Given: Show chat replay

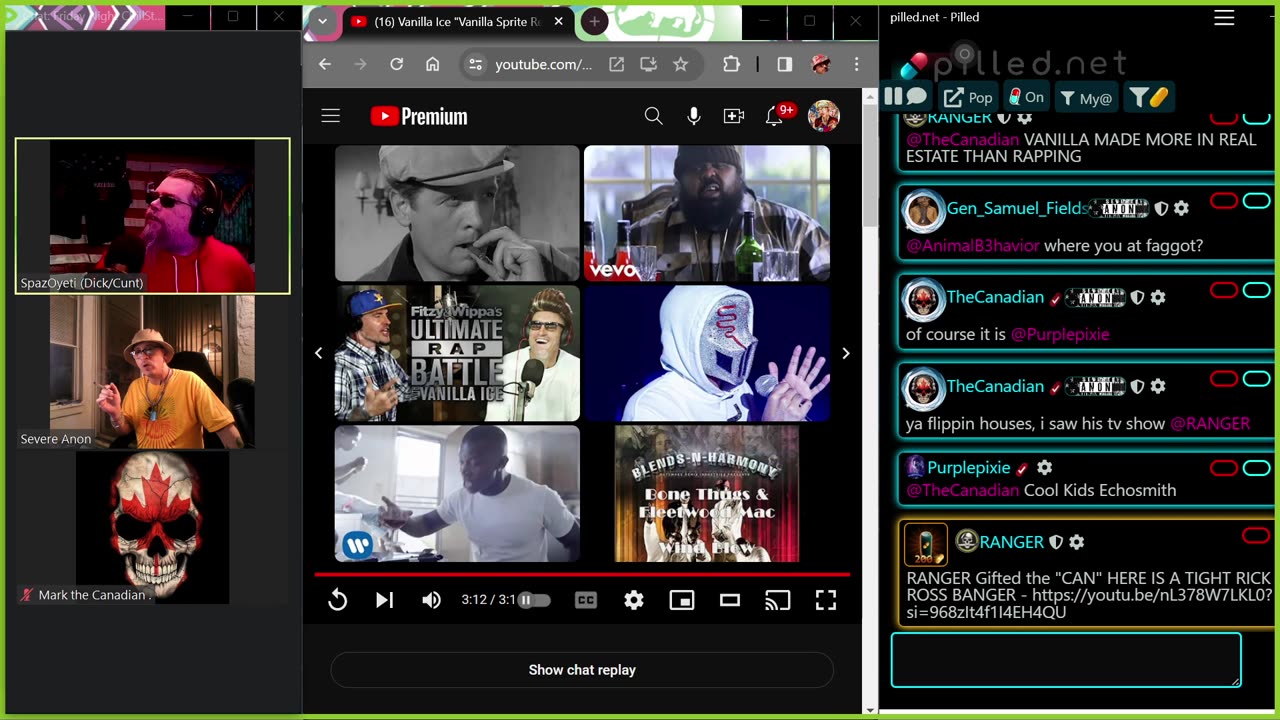Looking at the screenshot, I should 582,670.
